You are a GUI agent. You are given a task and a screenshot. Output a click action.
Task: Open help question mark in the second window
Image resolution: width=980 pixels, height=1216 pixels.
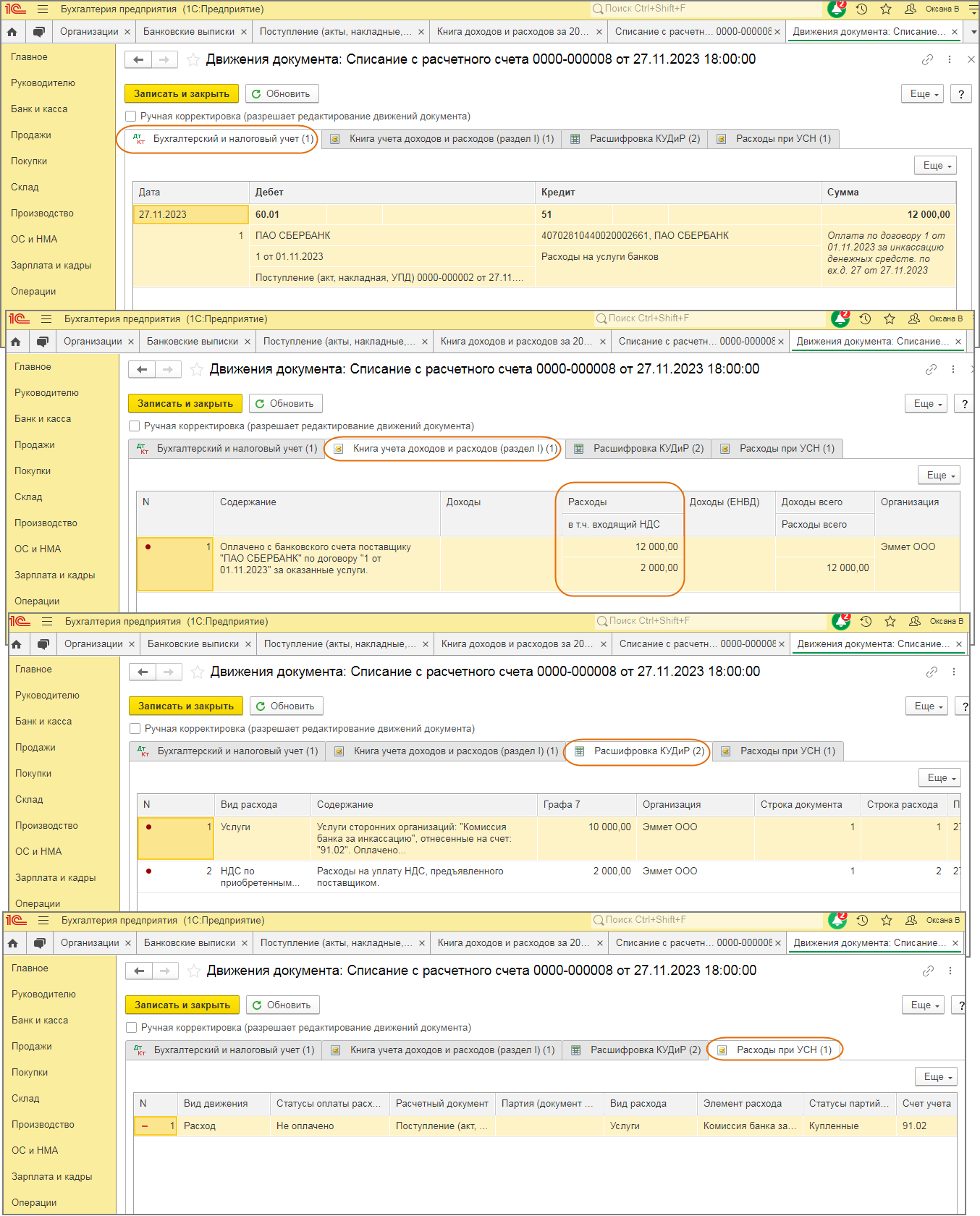point(964,404)
